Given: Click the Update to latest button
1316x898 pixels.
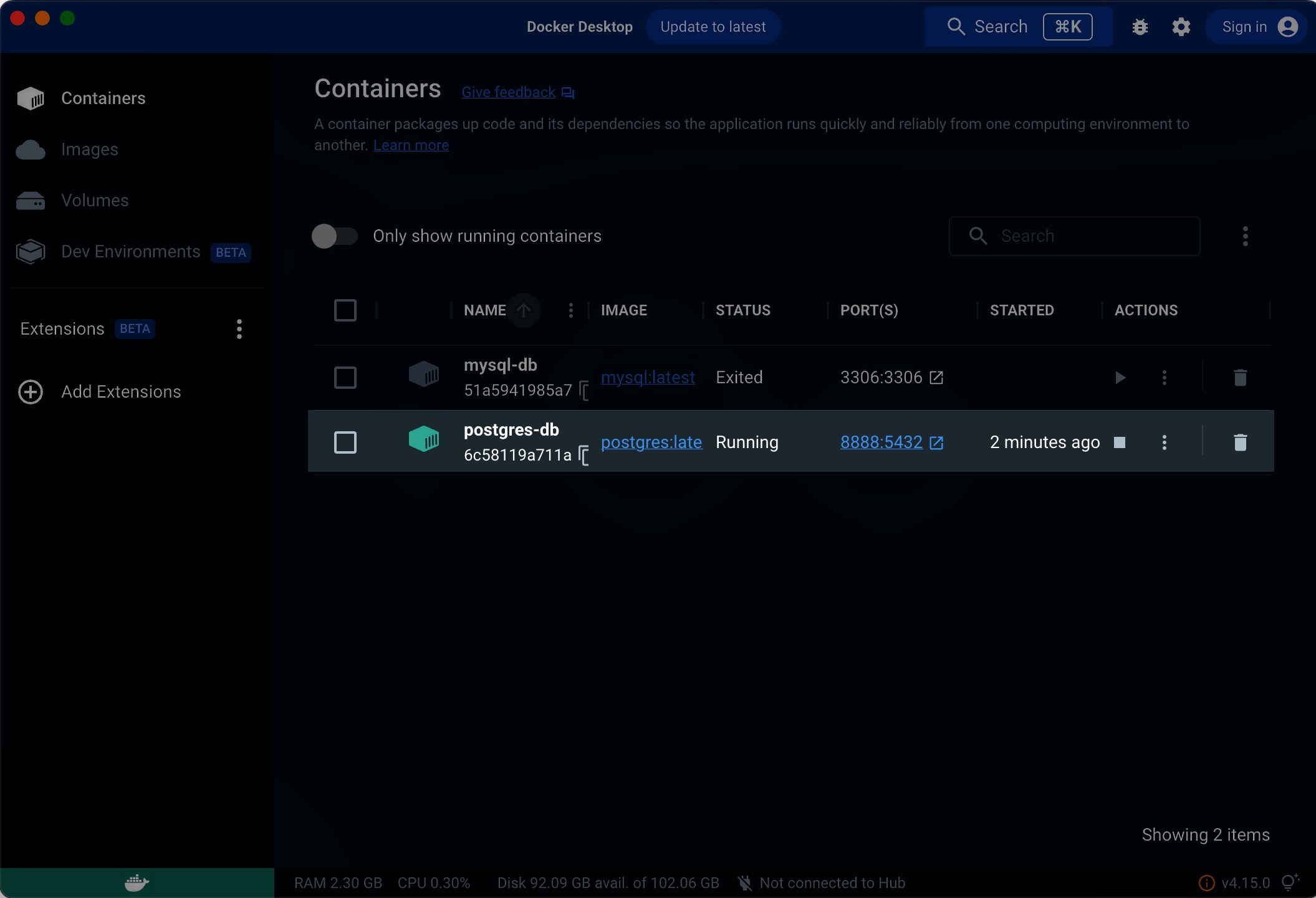Looking at the screenshot, I should pyautogui.click(x=713, y=27).
